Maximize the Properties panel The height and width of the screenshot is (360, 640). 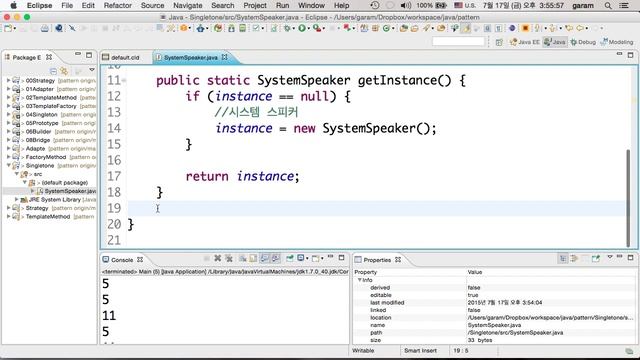coord(631,258)
